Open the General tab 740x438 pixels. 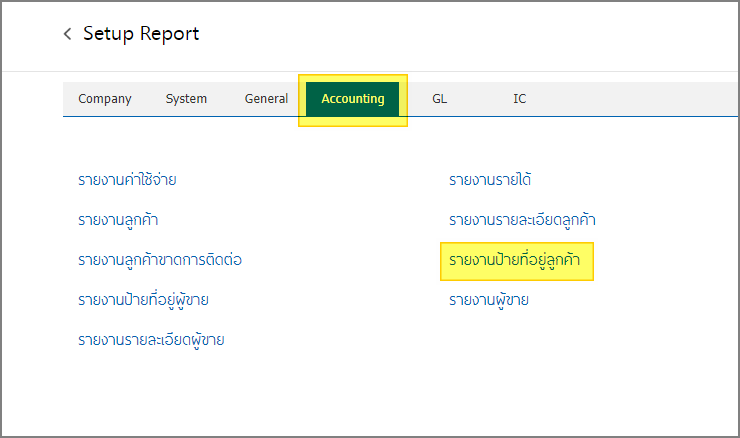click(266, 99)
